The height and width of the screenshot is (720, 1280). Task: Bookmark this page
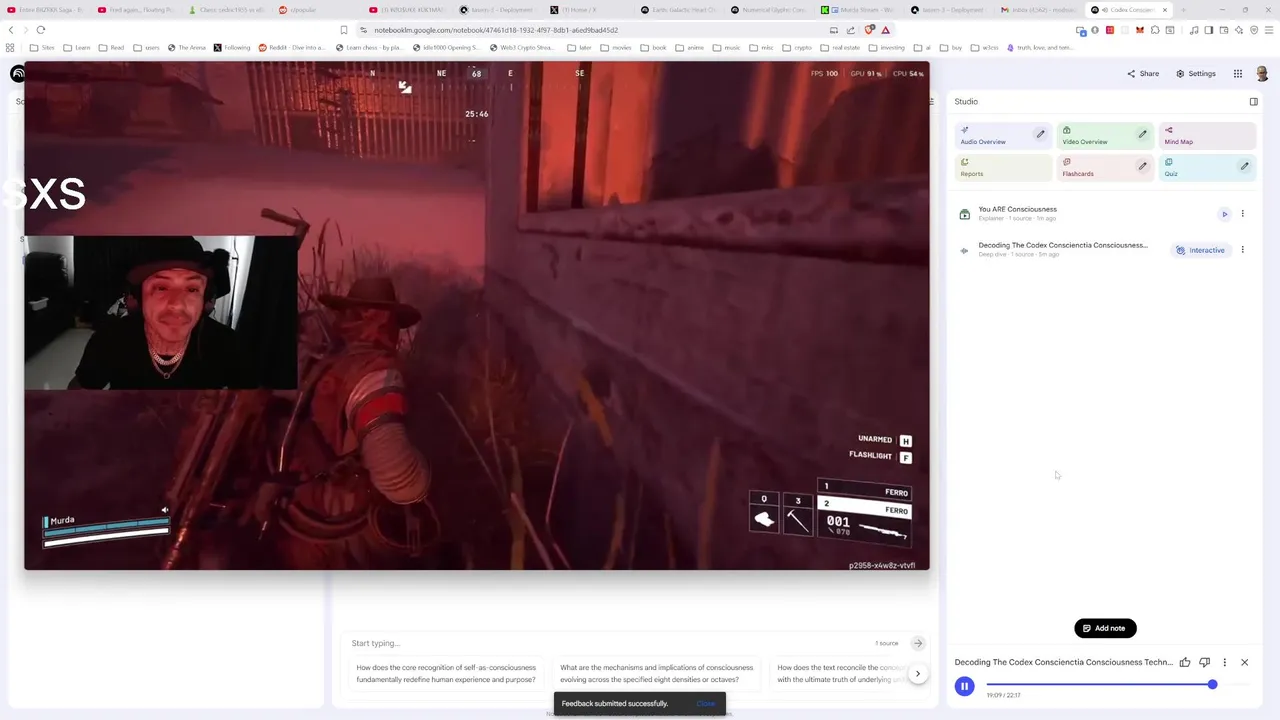pos(344,30)
